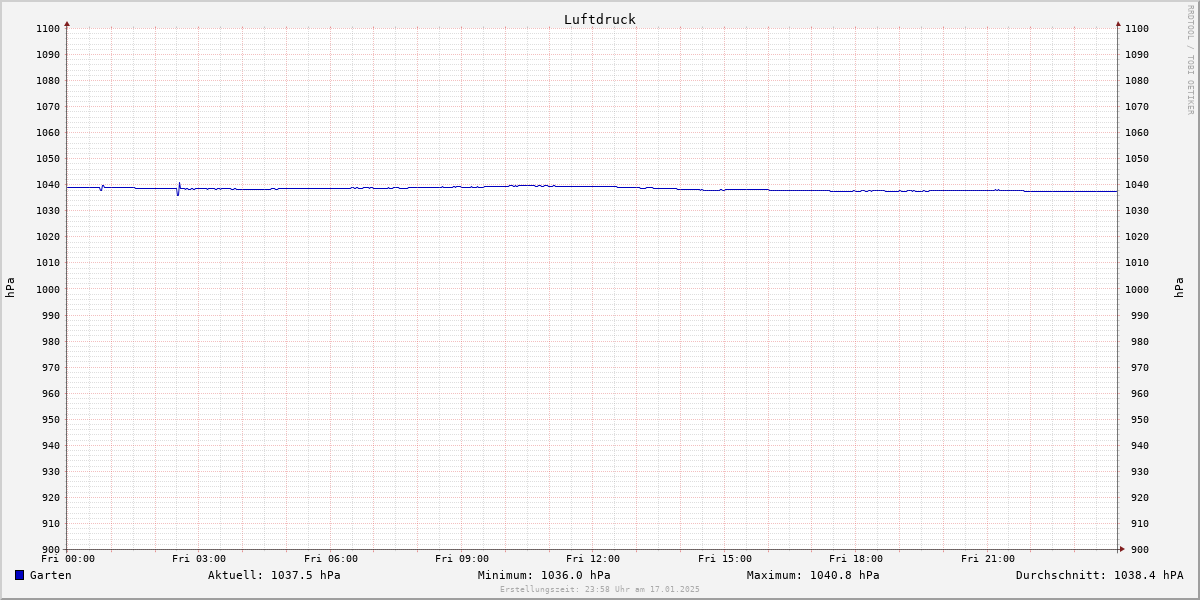Select the Durchschnitt: 1038.4 hPA value
1200x600 pixels.
coord(1100,575)
